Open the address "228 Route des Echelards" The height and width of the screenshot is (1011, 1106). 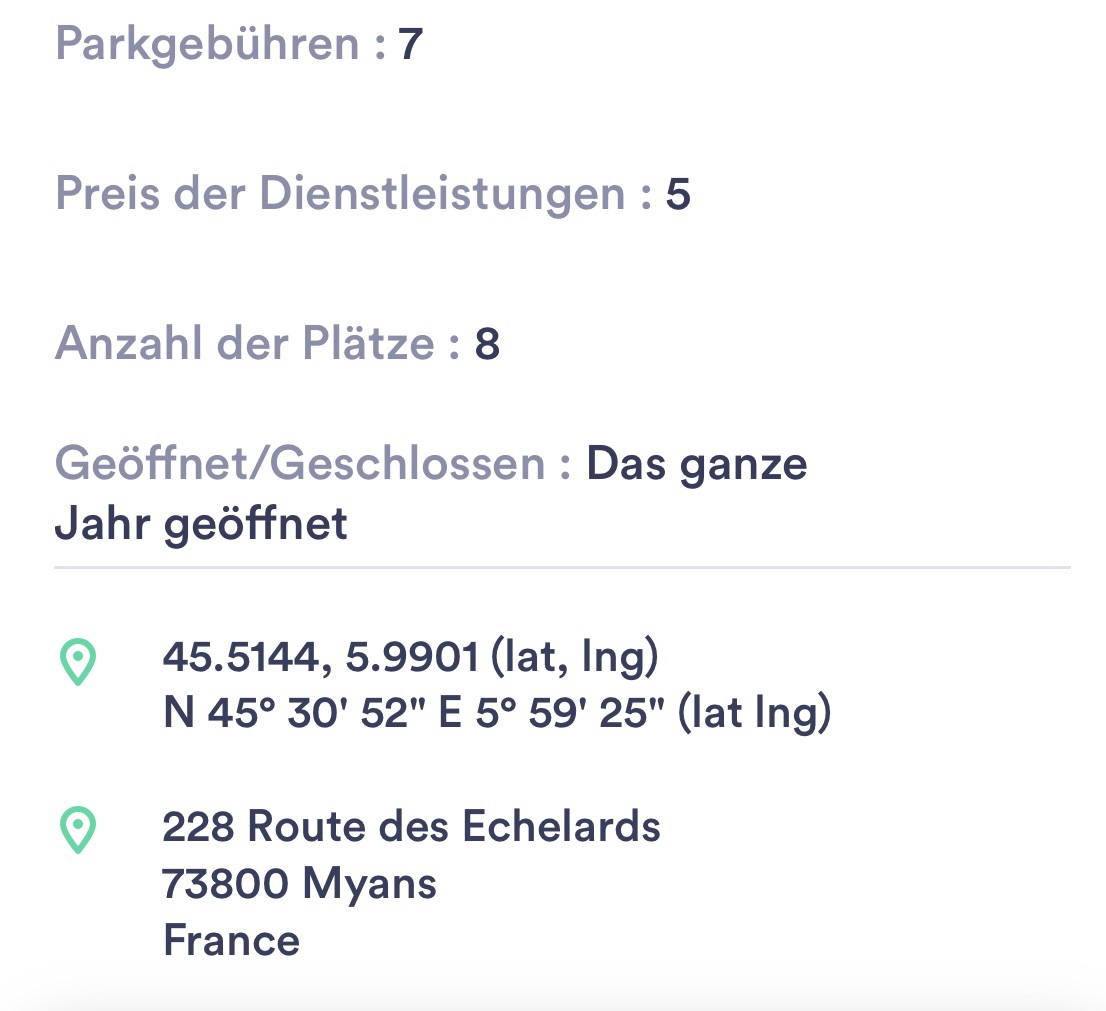[x=411, y=827]
